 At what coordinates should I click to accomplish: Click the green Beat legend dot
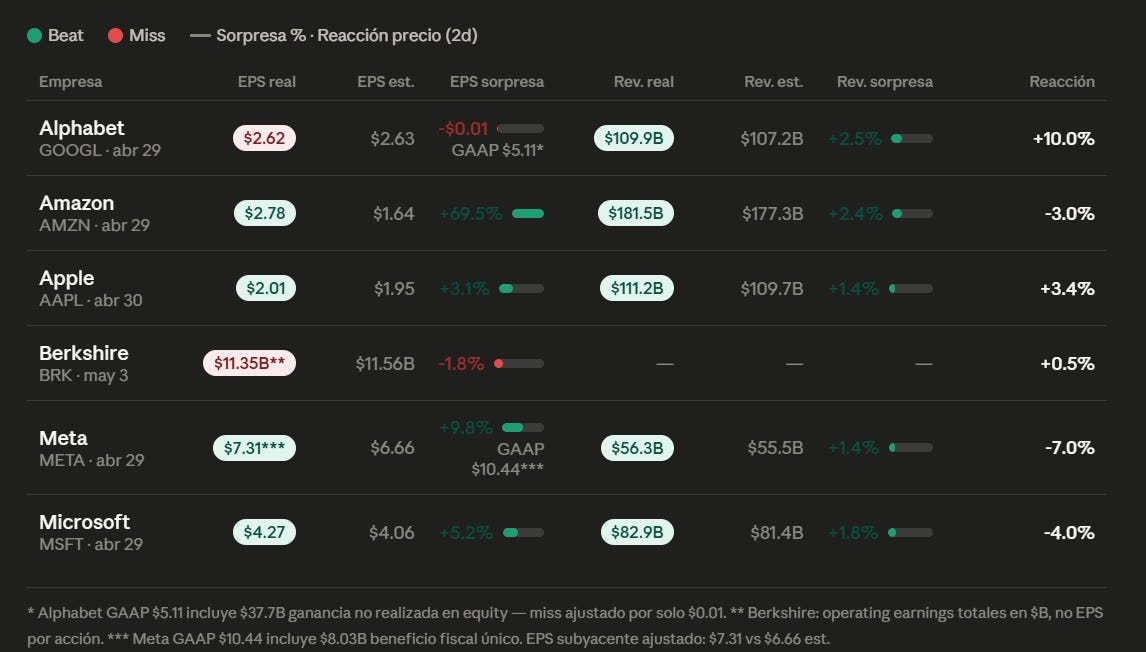click(34, 36)
